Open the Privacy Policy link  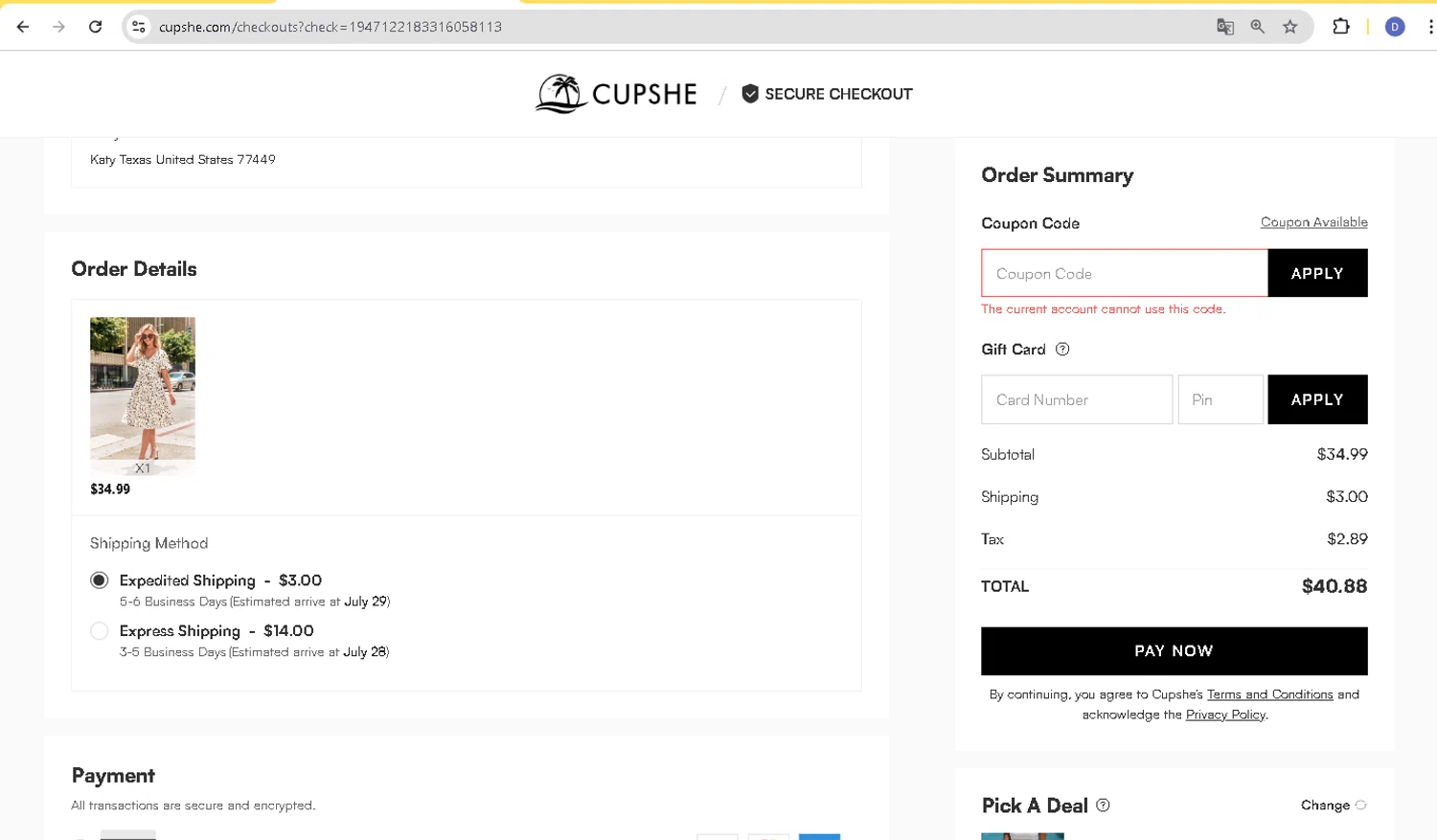pos(1225,715)
